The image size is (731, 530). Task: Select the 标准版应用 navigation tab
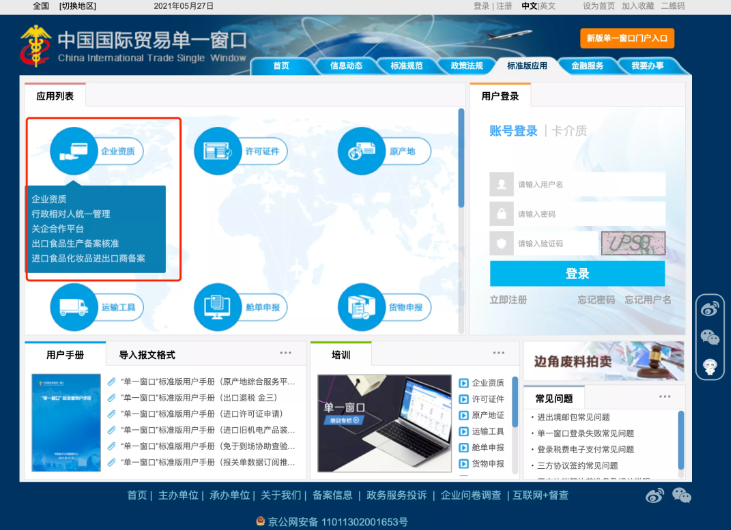click(527, 66)
